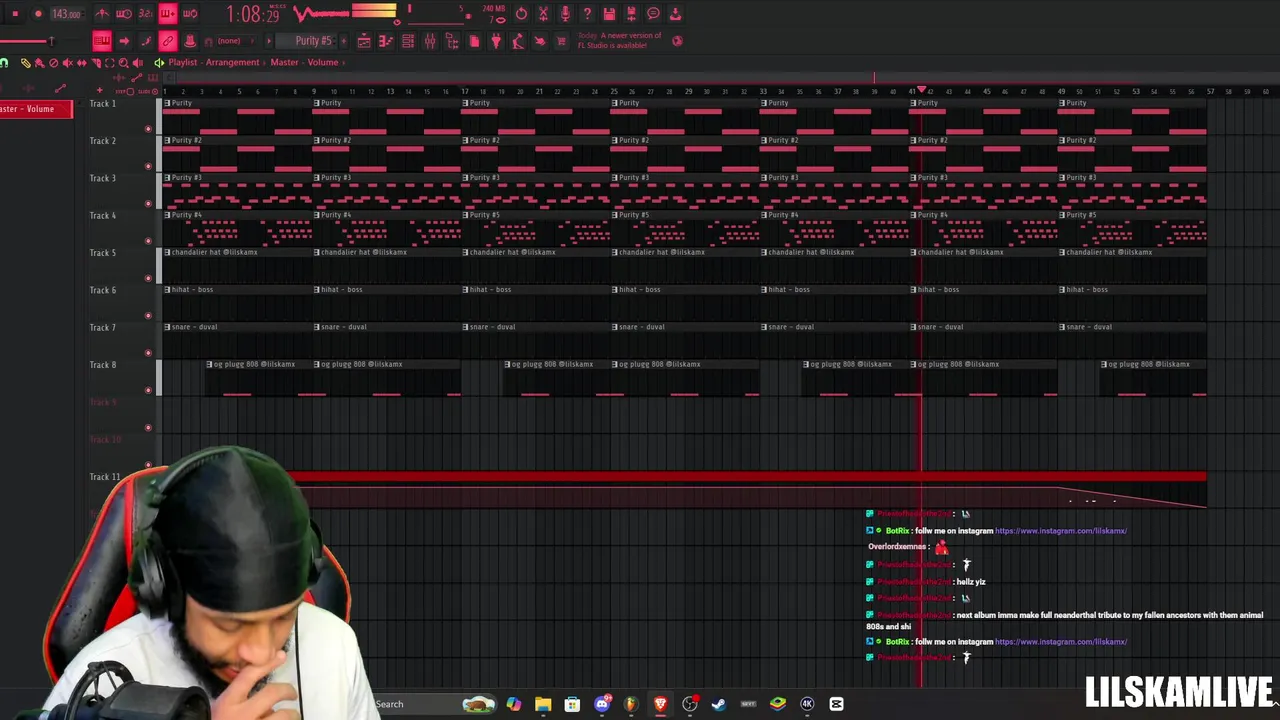
Task: Toggle the recording countdown
Action: [x=145, y=14]
